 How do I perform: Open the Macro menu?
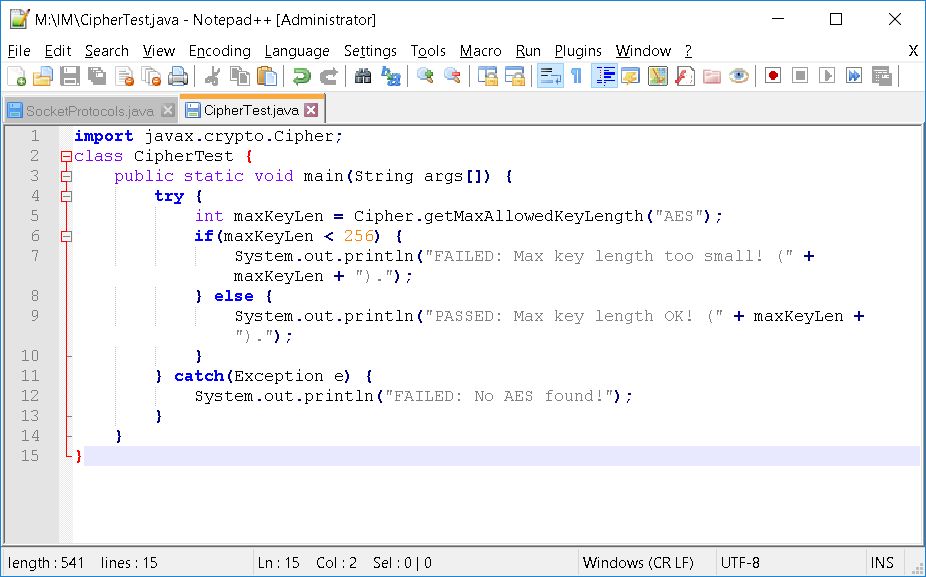(481, 51)
